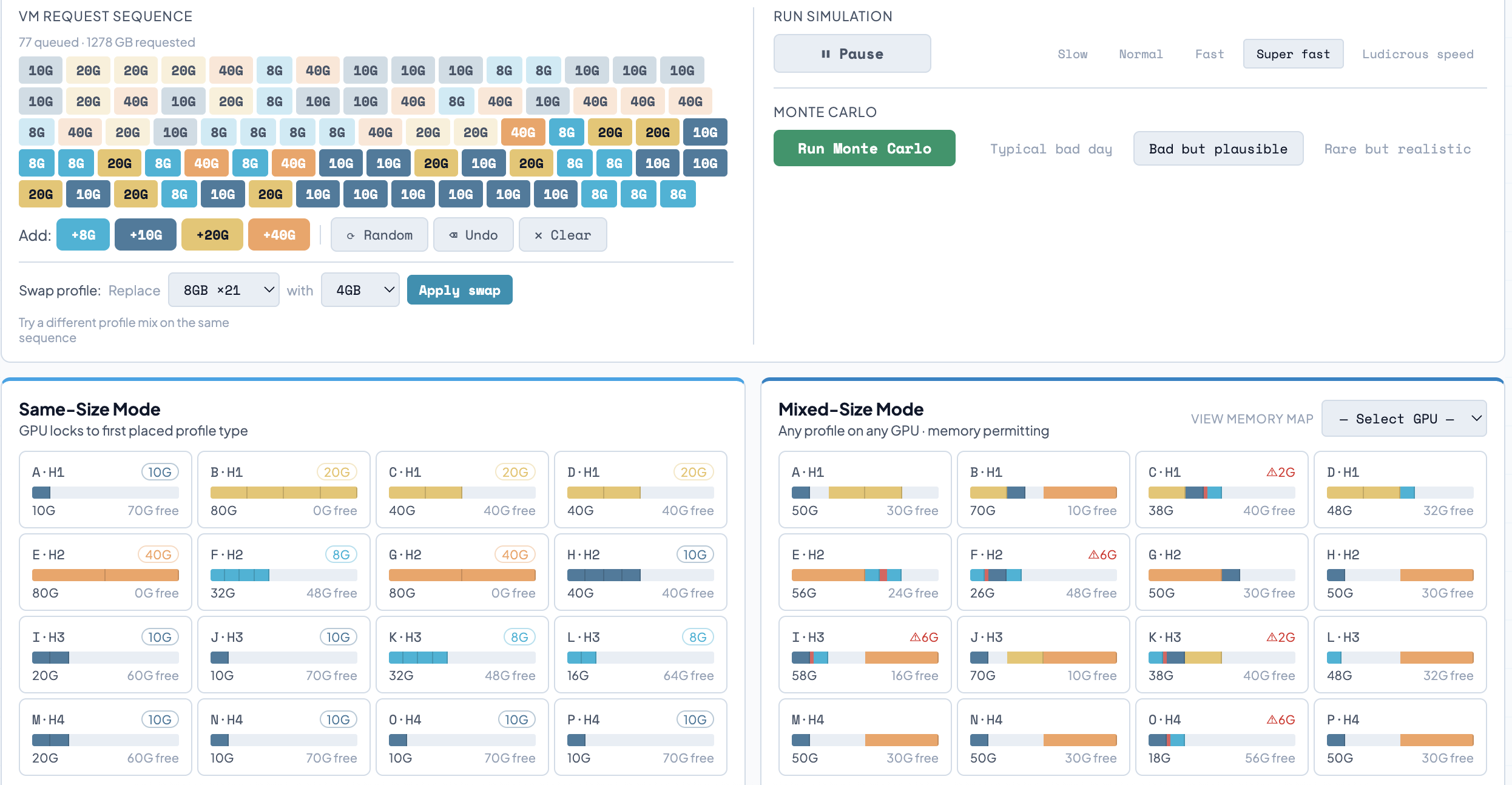Select Typical bad day option

pyautogui.click(x=1051, y=149)
